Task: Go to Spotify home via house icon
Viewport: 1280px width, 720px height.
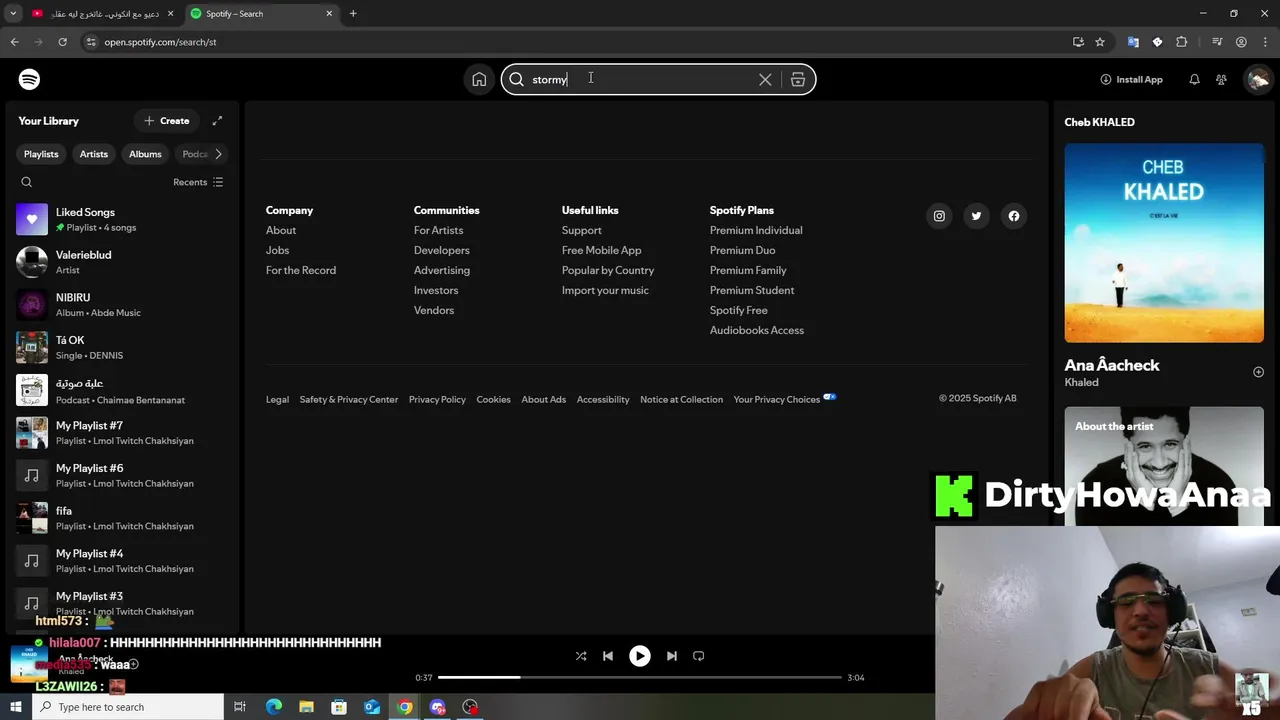Action: [x=479, y=80]
